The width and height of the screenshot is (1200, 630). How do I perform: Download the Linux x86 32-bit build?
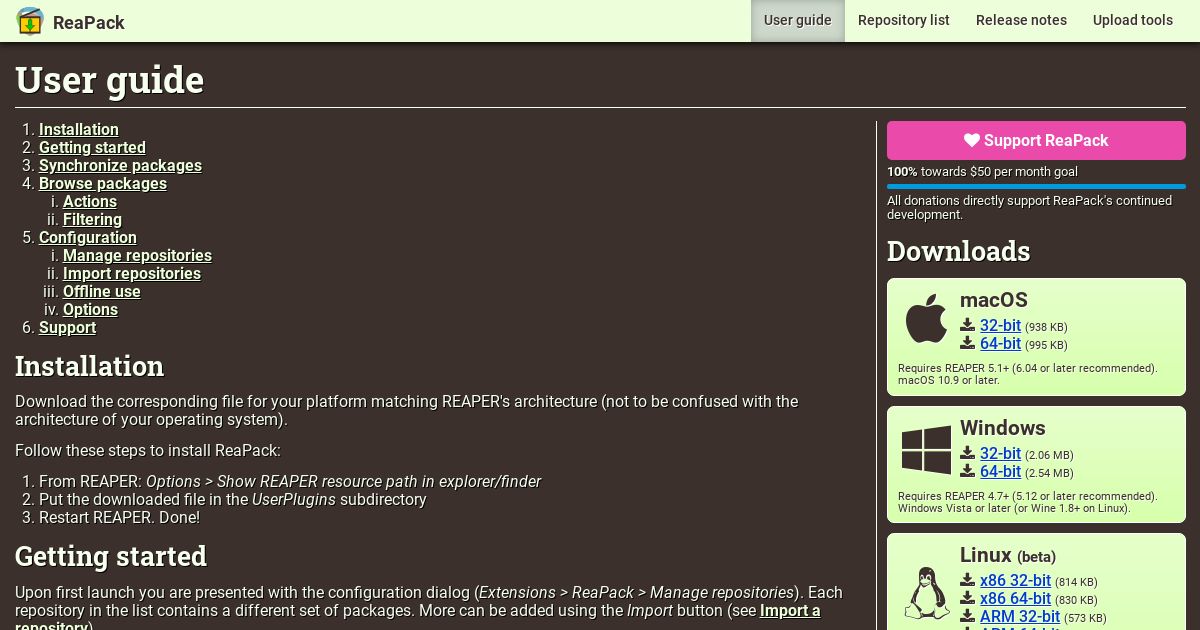(x=1015, y=580)
